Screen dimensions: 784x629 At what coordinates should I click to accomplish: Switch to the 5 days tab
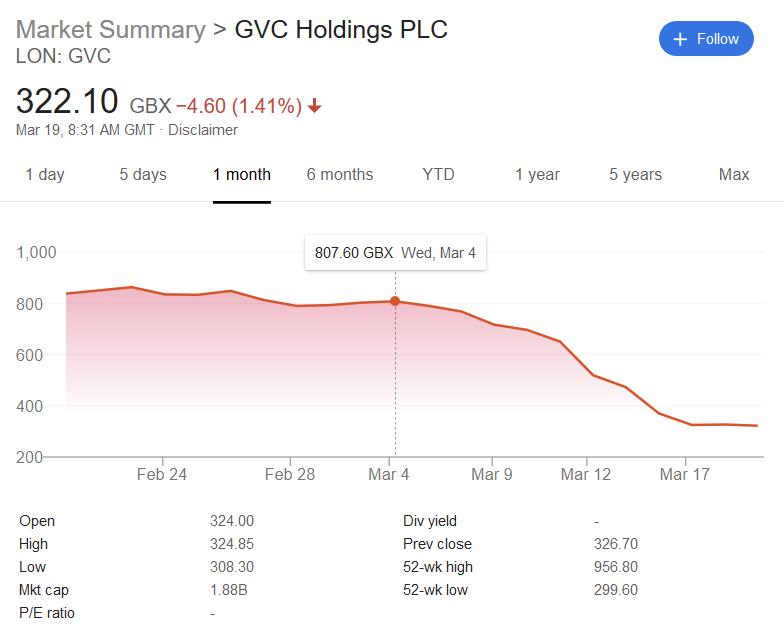[143, 174]
